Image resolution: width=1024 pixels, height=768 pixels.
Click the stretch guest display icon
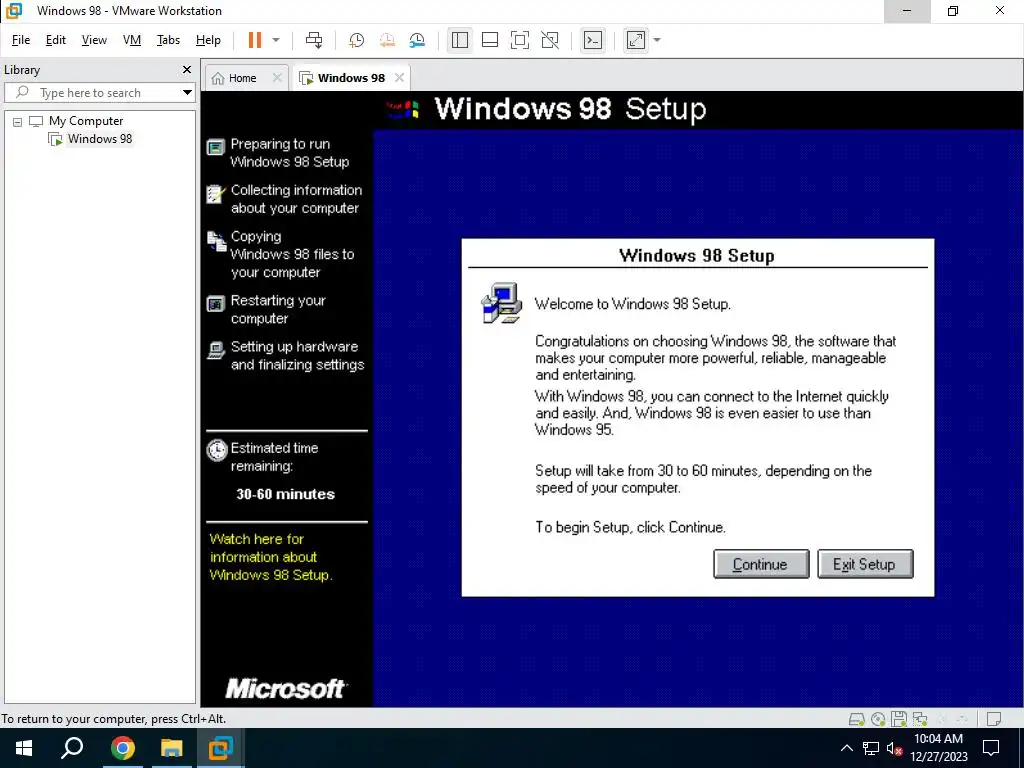(x=635, y=40)
